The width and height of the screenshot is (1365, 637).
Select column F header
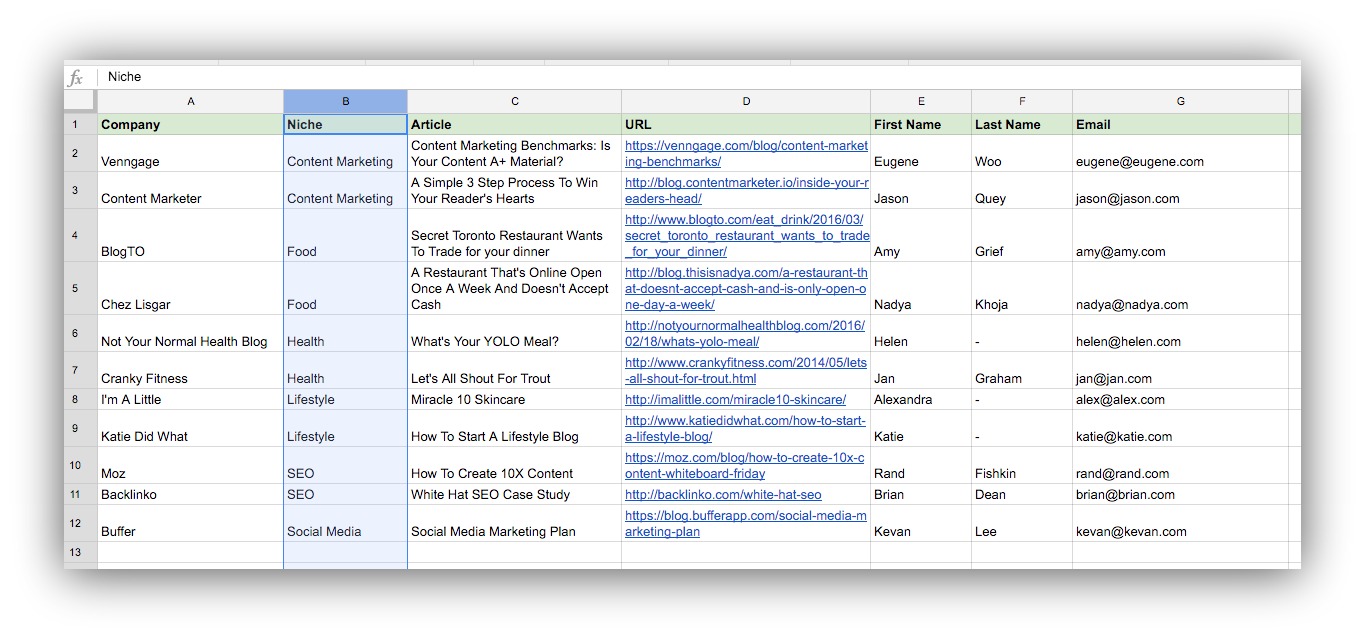pos(1022,101)
